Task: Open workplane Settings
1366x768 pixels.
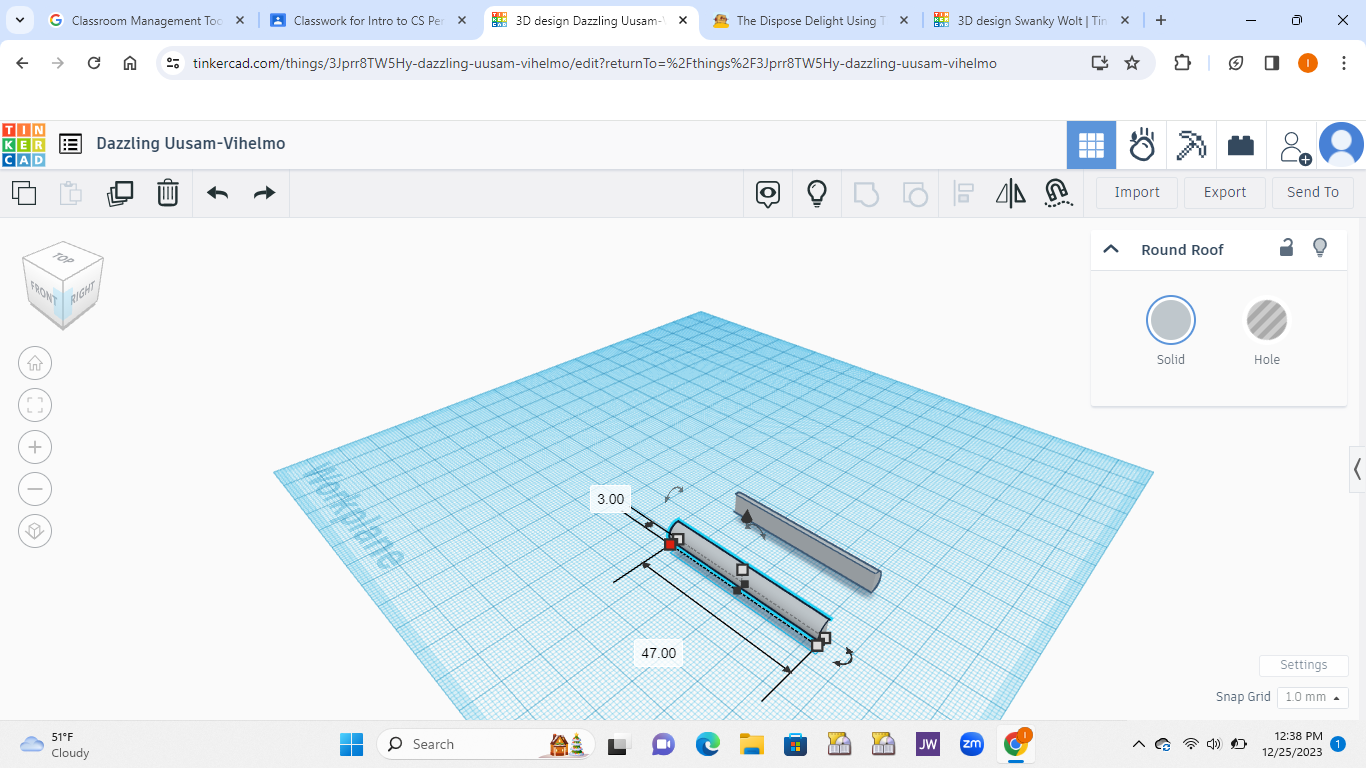Action: (x=1303, y=665)
